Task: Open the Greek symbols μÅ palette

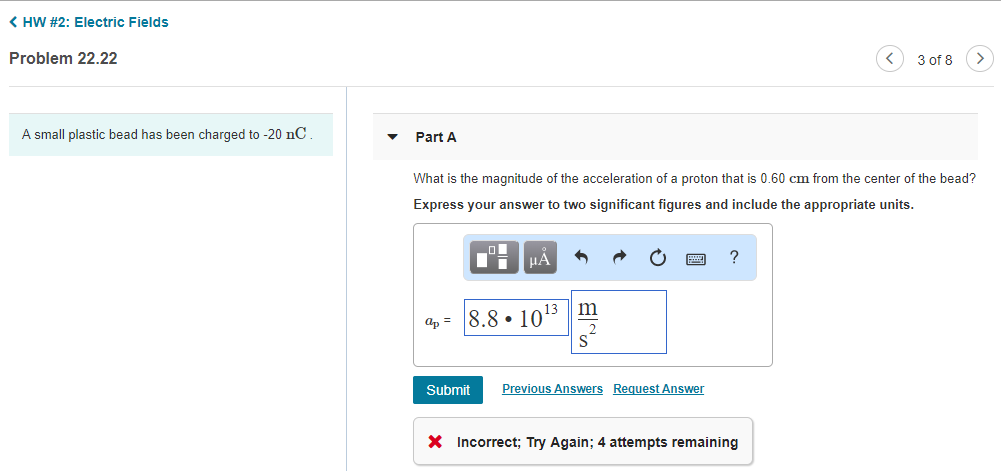Action: click(x=540, y=257)
